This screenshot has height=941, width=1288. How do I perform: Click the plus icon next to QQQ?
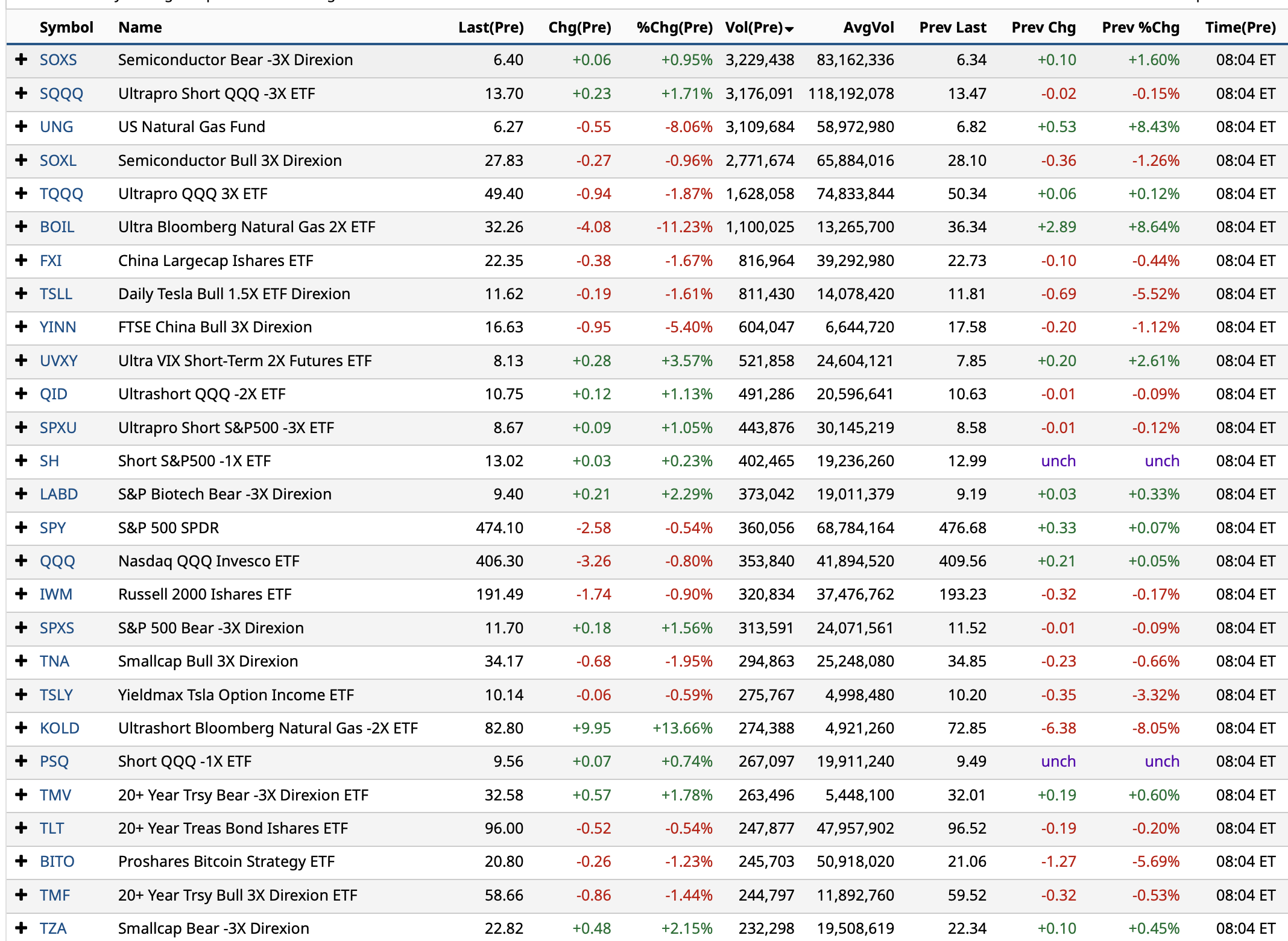pos(22,561)
